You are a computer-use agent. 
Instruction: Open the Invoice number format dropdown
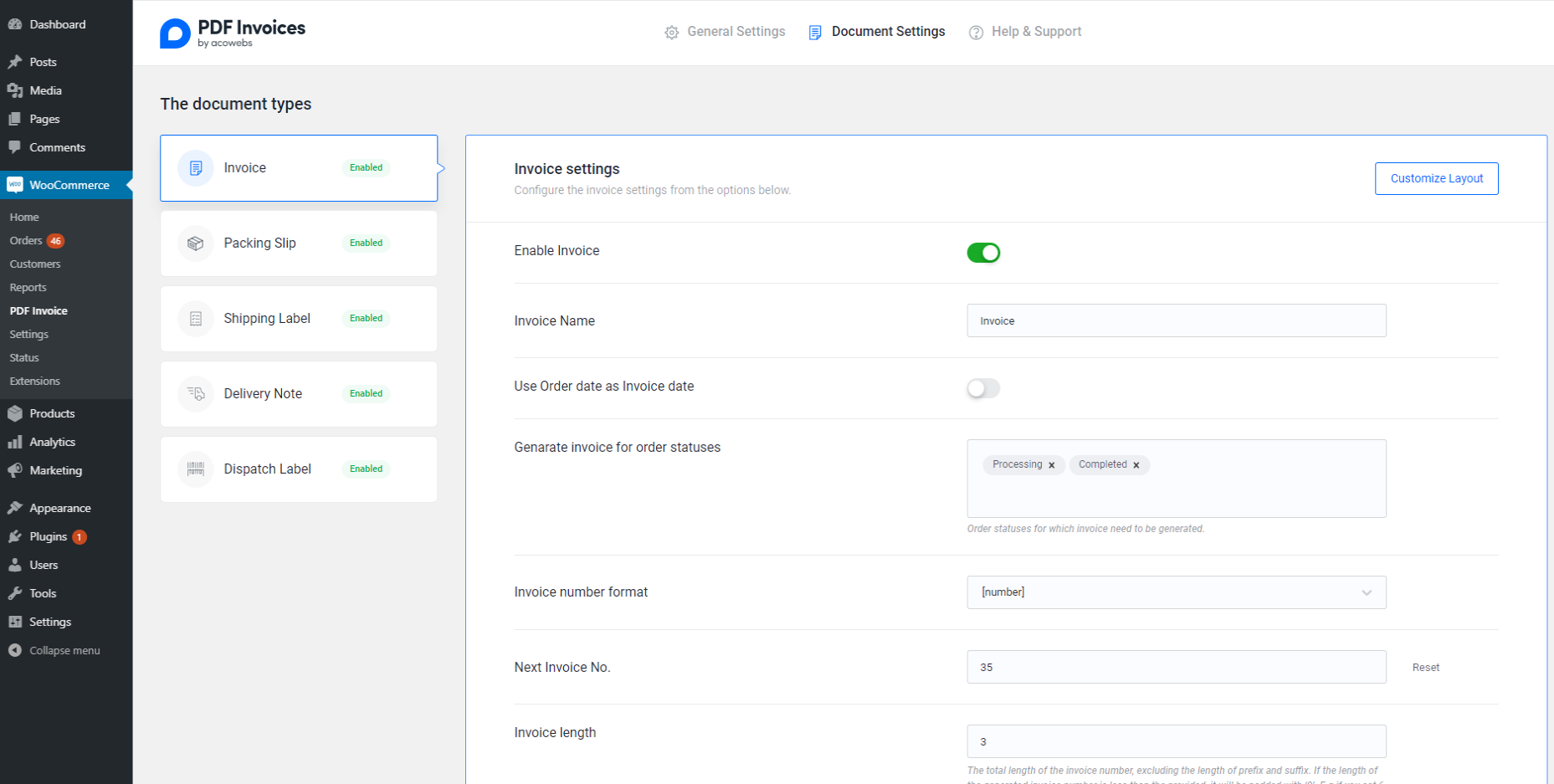pyautogui.click(x=1176, y=592)
